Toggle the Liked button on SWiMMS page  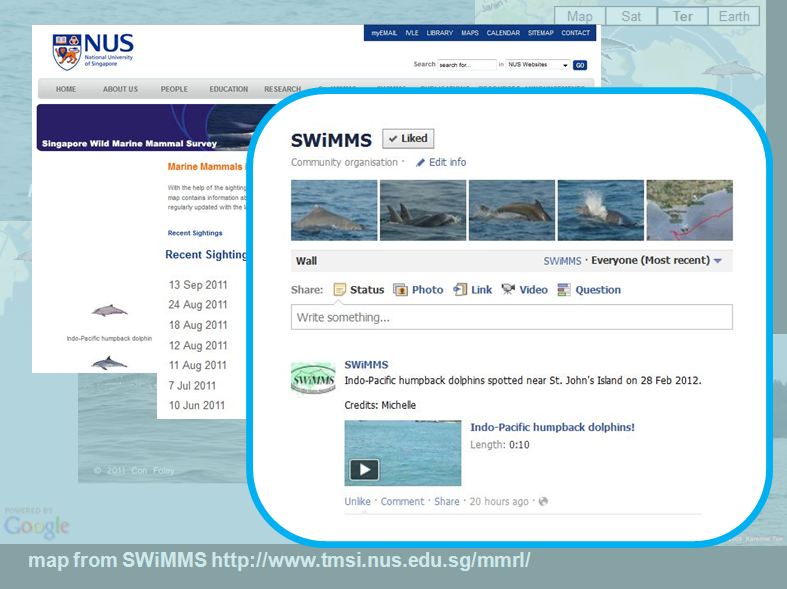(x=408, y=138)
